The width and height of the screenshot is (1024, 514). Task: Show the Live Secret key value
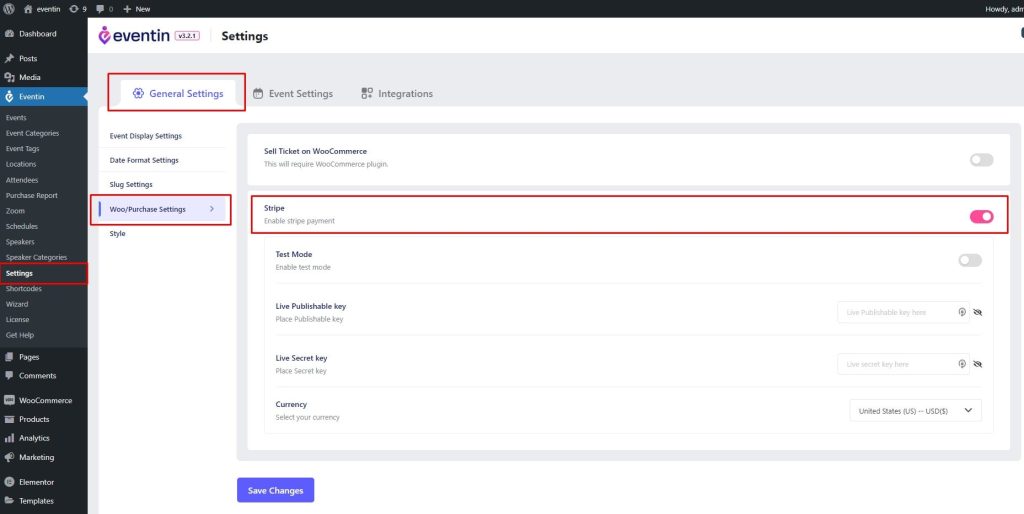tap(978, 364)
